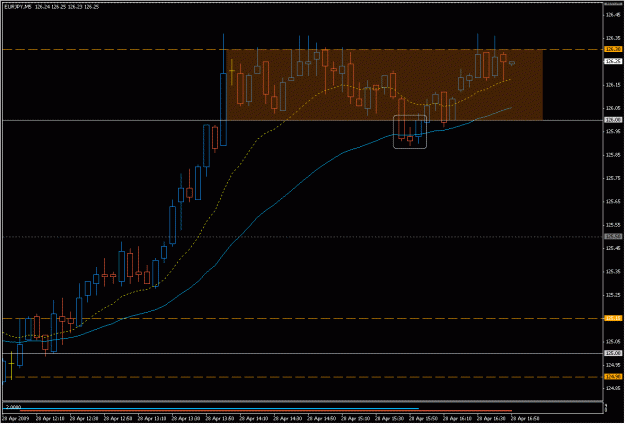Click the orange shaded rectangle zone
The image size is (625, 424).
(384, 85)
